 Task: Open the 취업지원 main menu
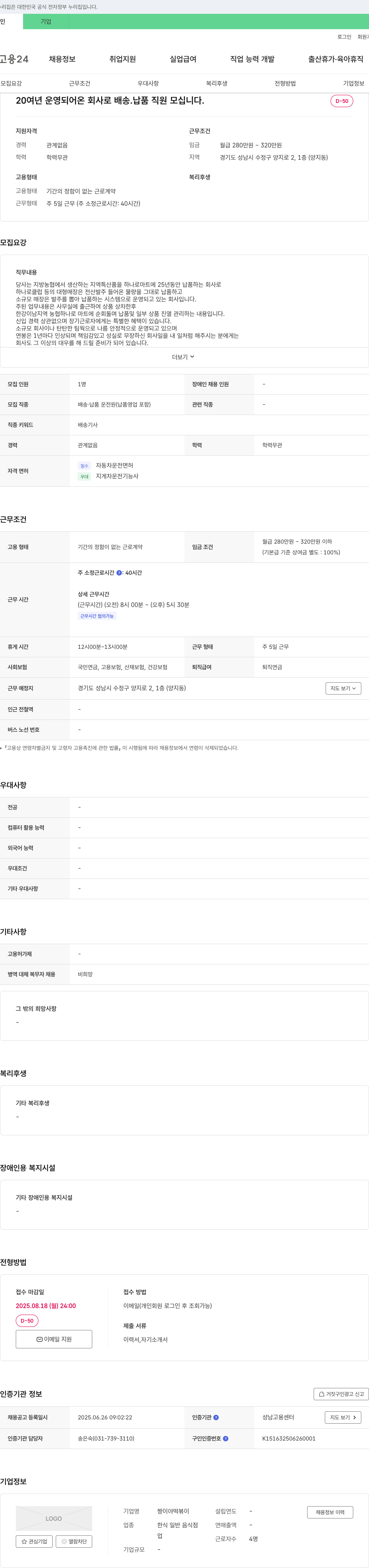122,59
